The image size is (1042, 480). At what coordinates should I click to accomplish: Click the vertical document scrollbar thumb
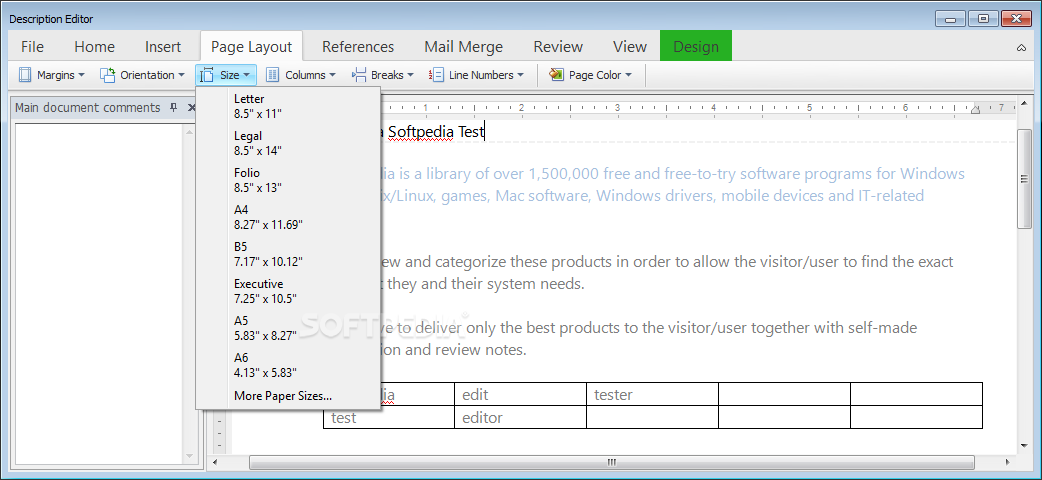coord(1025,180)
